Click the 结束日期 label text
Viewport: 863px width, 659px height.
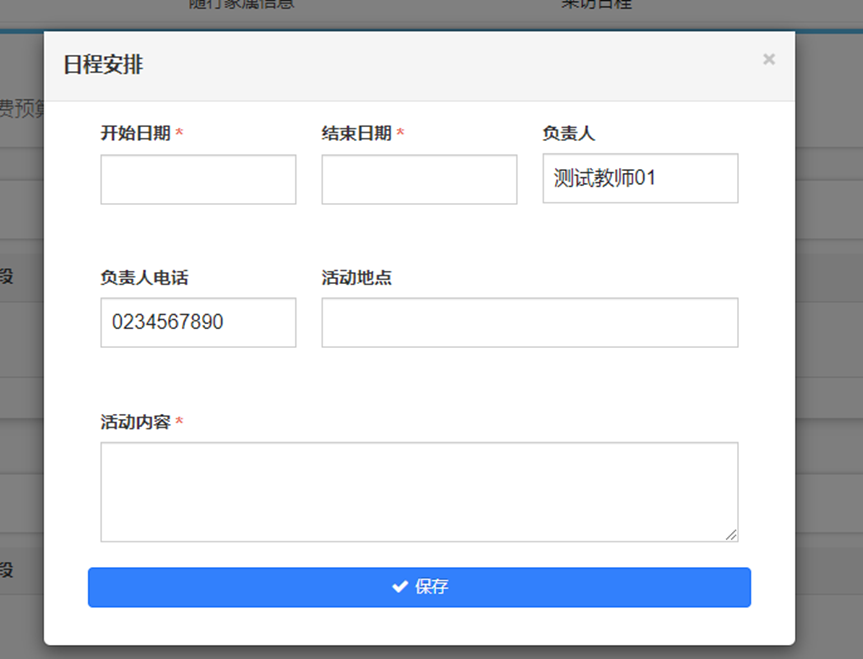[356, 134]
